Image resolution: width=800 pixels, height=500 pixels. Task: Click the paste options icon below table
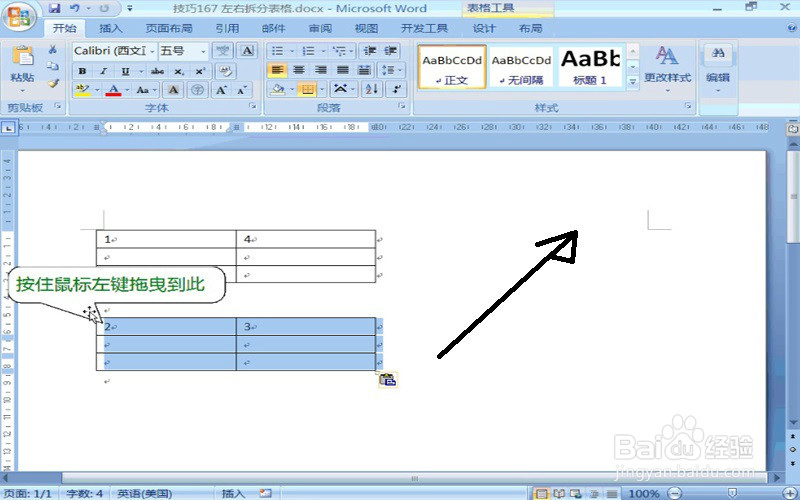point(388,380)
